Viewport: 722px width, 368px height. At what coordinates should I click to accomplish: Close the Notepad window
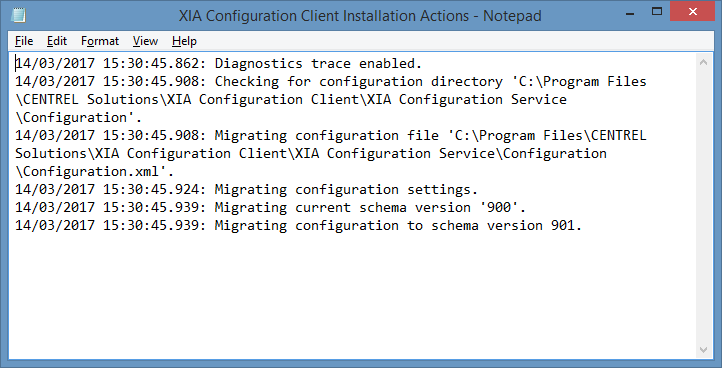click(x=692, y=12)
